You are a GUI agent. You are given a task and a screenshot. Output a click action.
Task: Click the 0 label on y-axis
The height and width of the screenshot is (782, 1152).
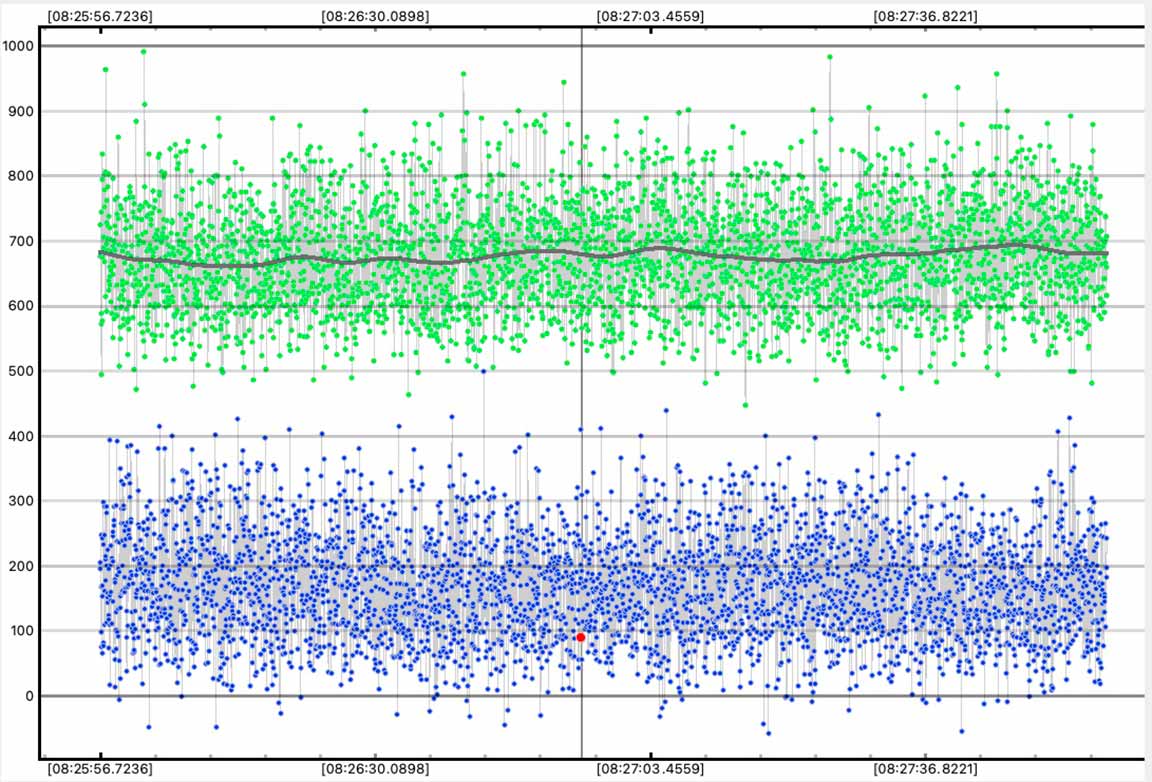[28, 696]
